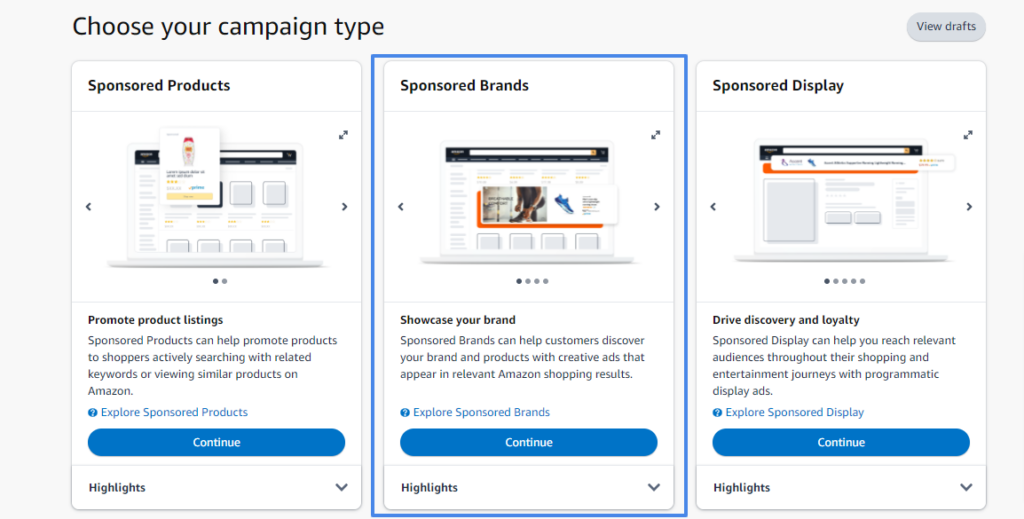Expand the Sponsored Brands preview image

pos(656,135)
